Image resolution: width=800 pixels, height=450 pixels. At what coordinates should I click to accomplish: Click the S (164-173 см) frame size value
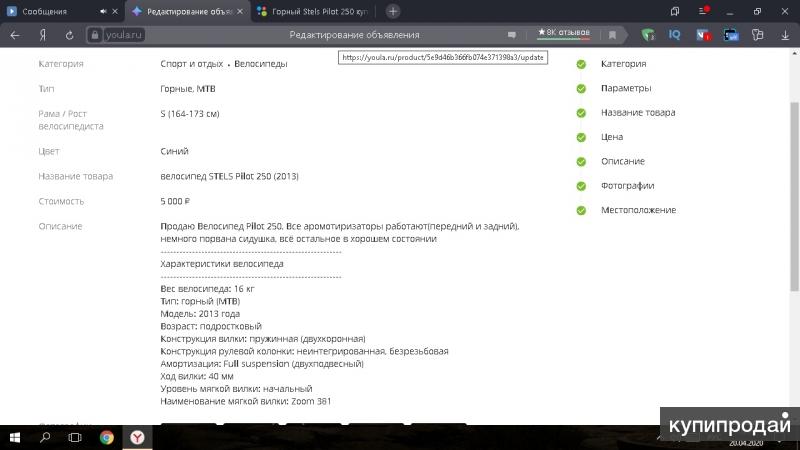(x=190, y=114)
